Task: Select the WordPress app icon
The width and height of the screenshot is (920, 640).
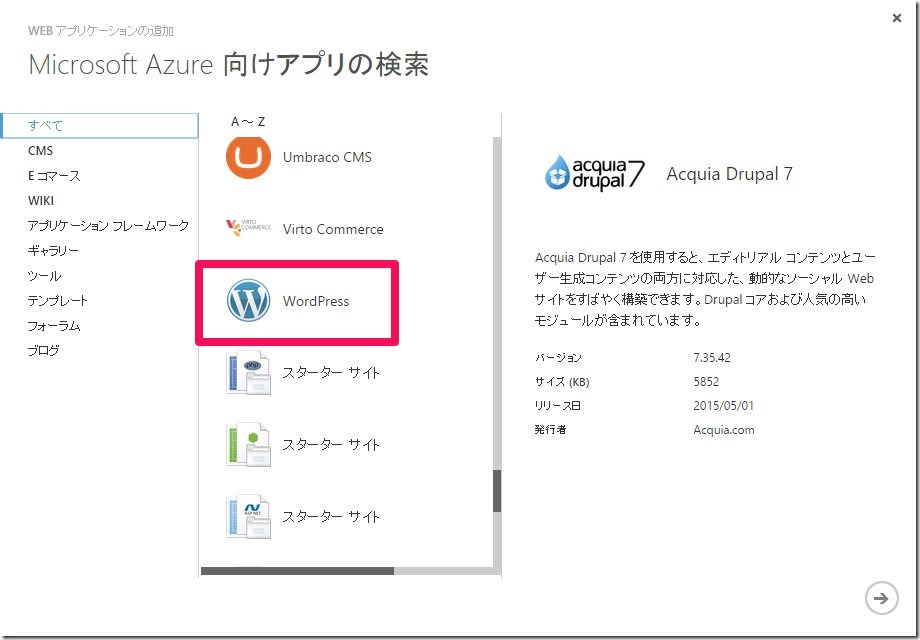Action: pyautogui.click(x=248, y=298)
